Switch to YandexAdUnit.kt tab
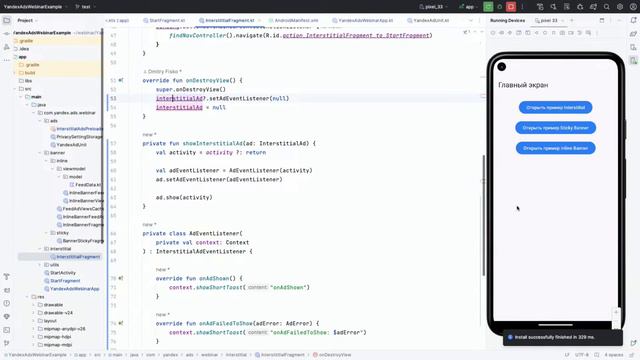640x360 pixels. tap(428, 20)
